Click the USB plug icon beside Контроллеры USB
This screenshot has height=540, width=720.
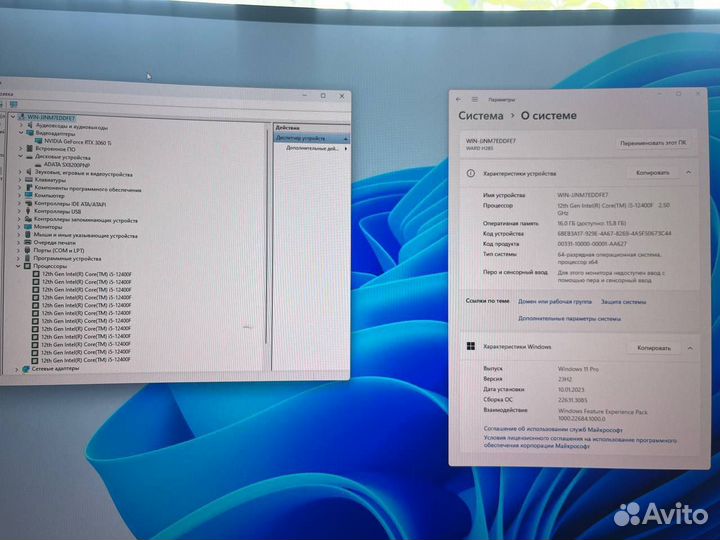tap(28, 211)
